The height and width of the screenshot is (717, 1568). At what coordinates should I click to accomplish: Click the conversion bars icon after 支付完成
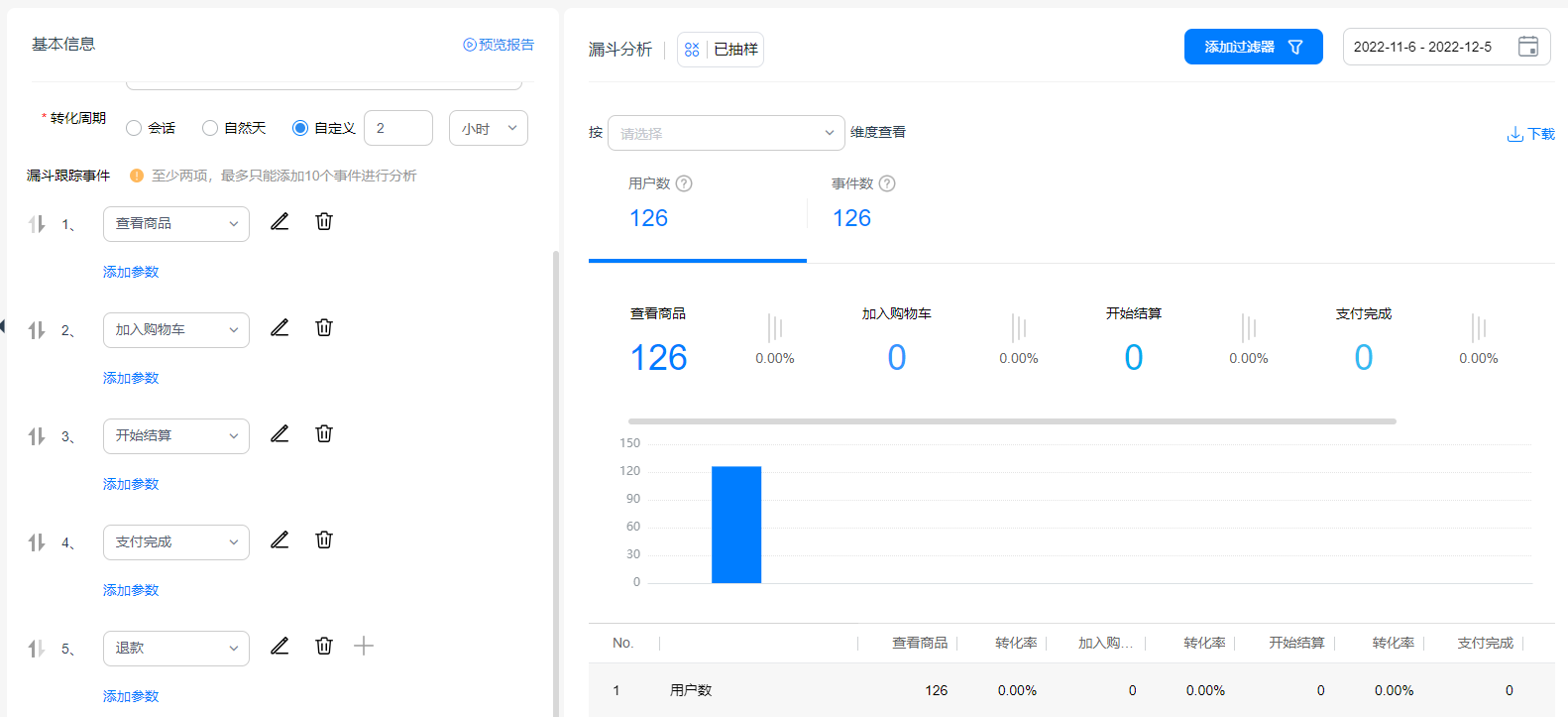pos(1479,327)
